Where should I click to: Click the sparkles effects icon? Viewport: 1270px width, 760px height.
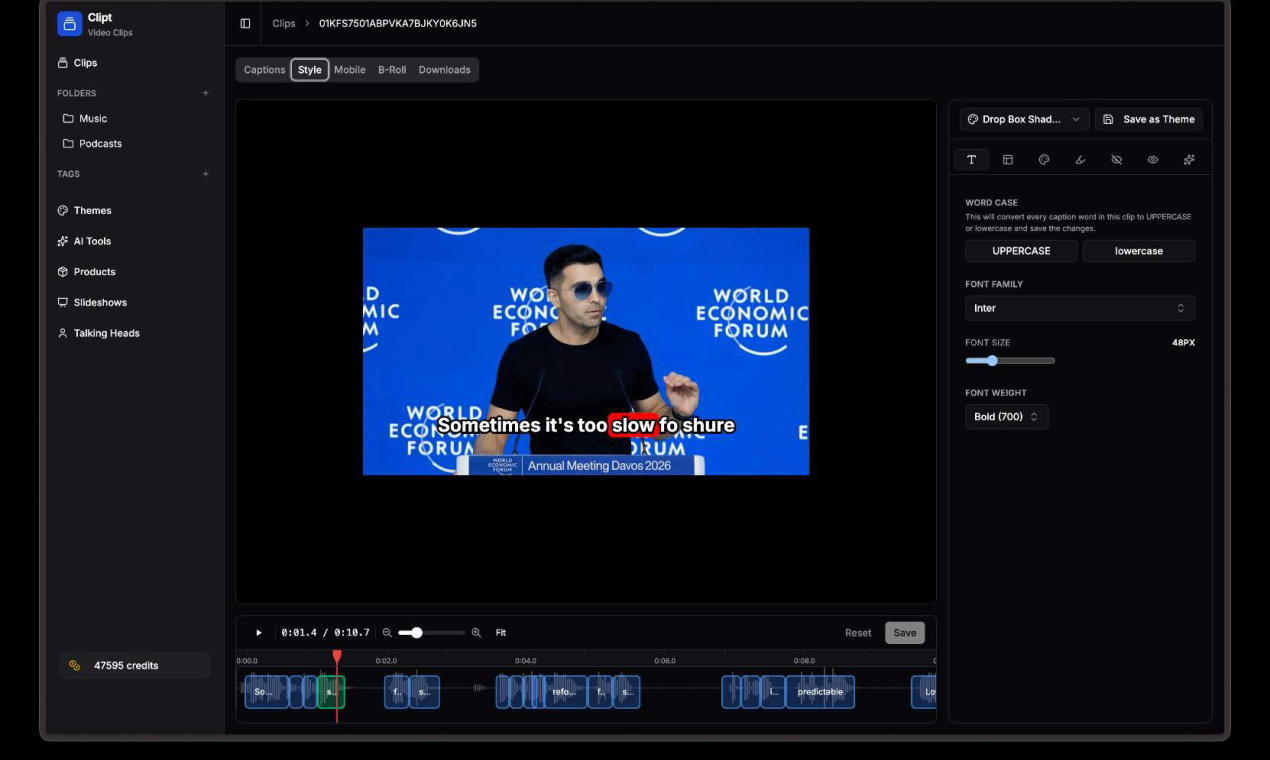pyautogui.click(x=1189, y=160)
